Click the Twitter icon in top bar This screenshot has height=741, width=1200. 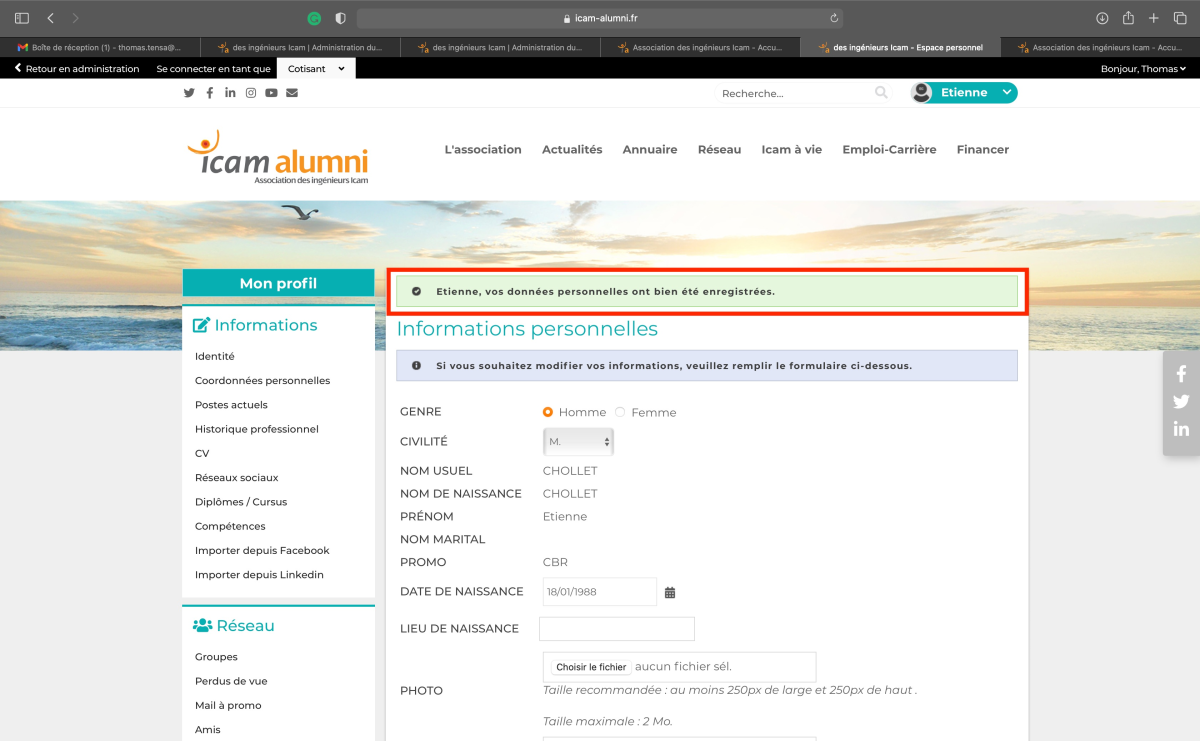click(189, 93)
